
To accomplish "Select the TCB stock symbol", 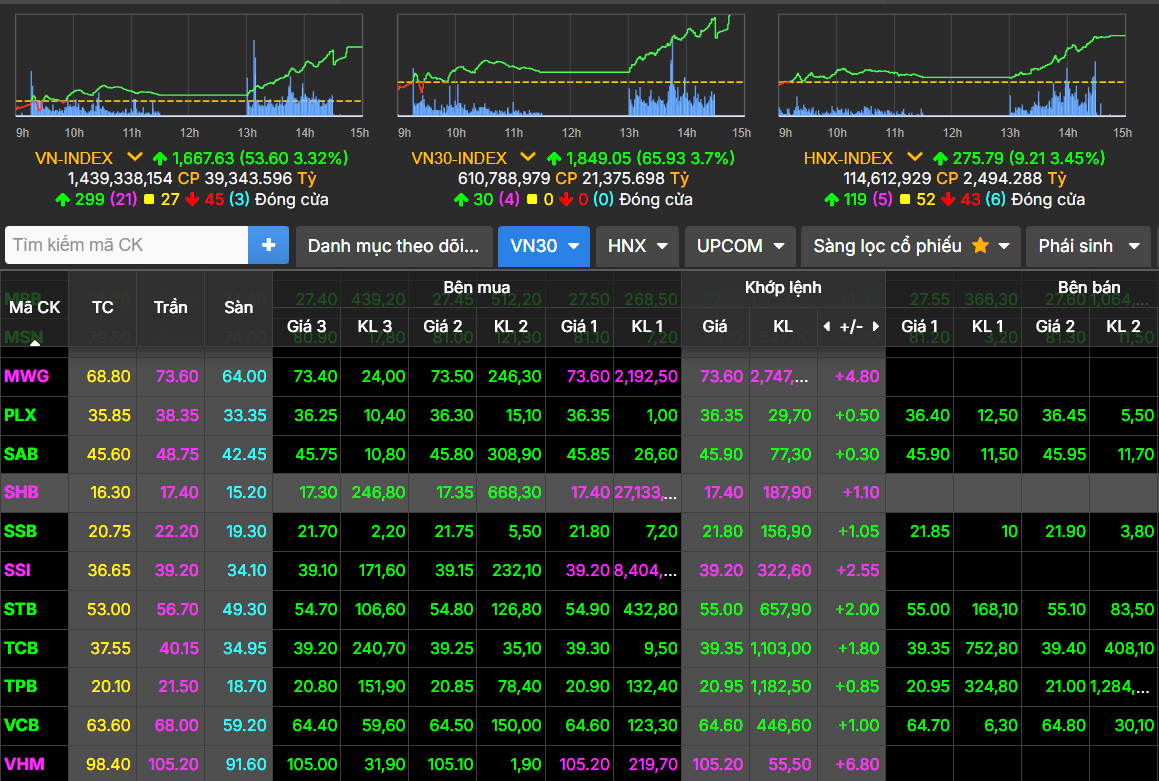I will click(x=21, y=649).
